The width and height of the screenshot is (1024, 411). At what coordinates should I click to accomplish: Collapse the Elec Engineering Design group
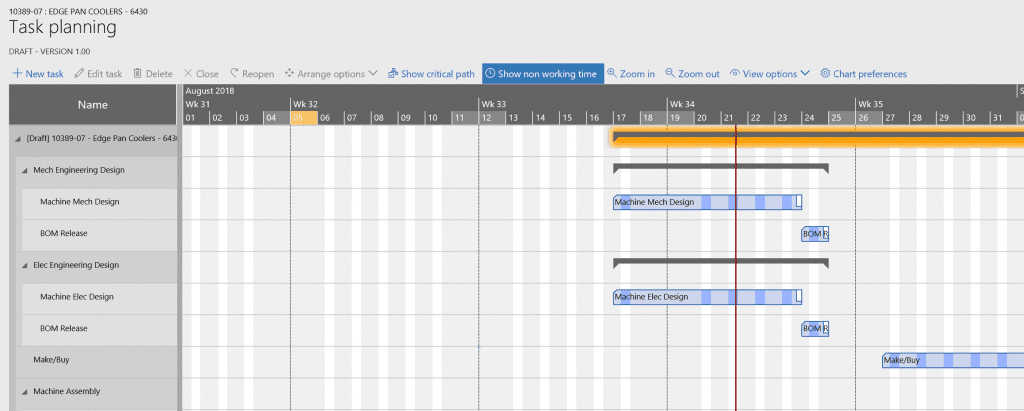[25, 265]
